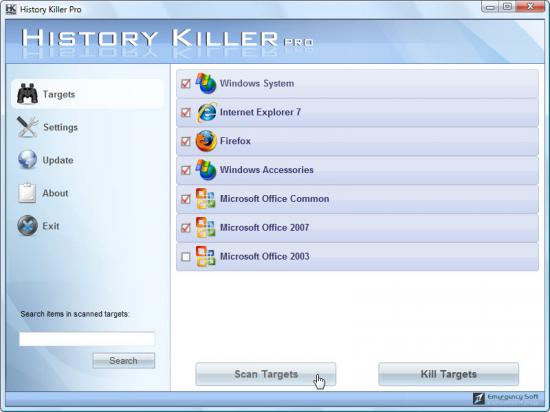Click the Firefox icon
550x412 pixels.
[x=206, y=141]
